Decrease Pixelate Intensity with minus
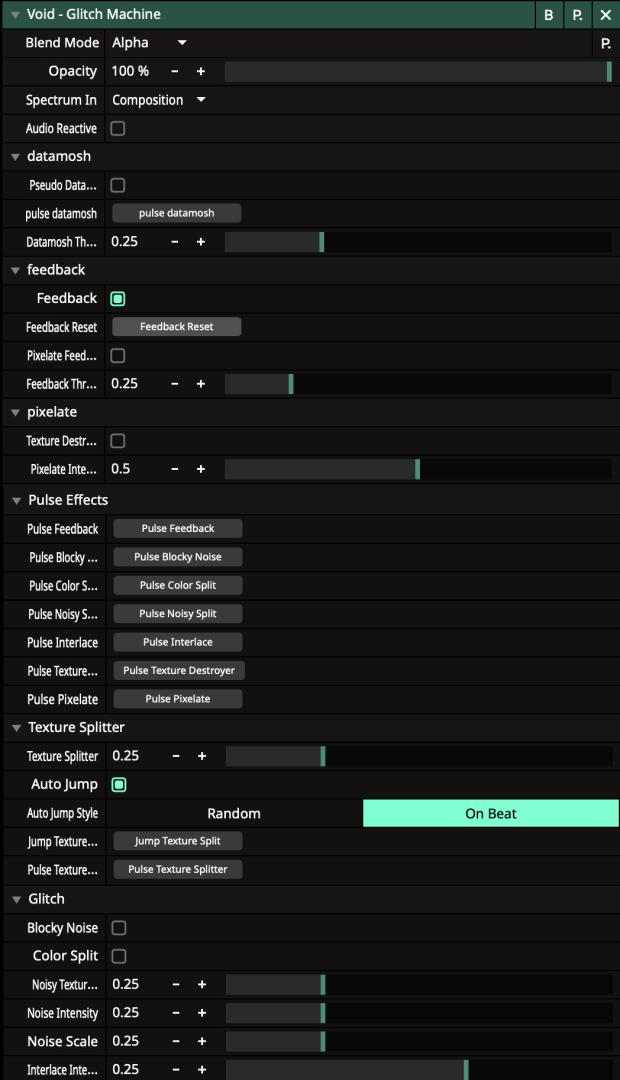Viewport: 620px width, 1080px height. point(175,469)
